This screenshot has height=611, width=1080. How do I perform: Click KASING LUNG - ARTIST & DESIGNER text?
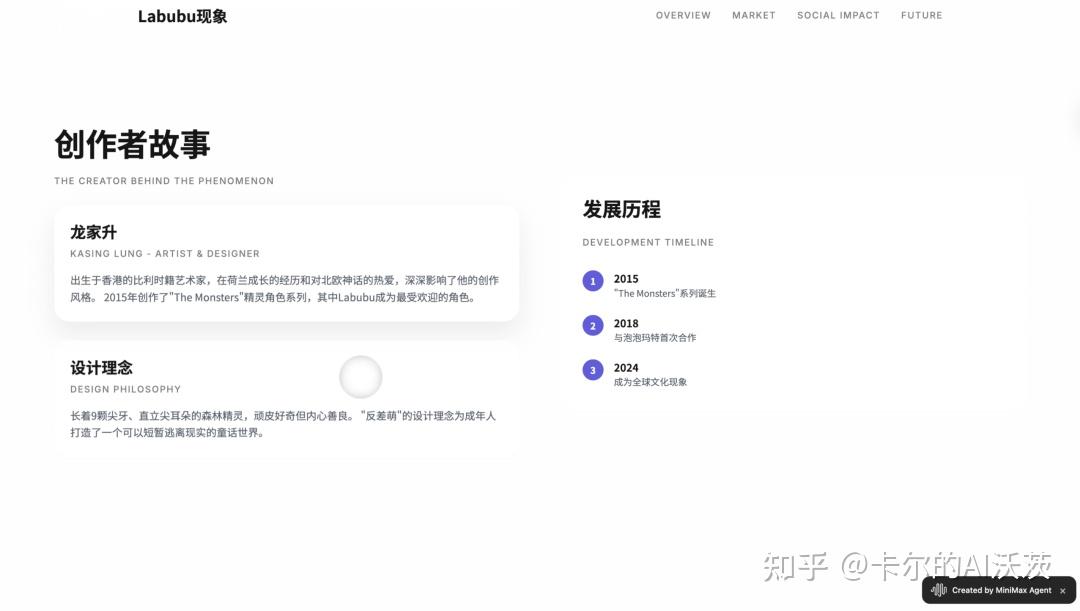coord(165,253)
